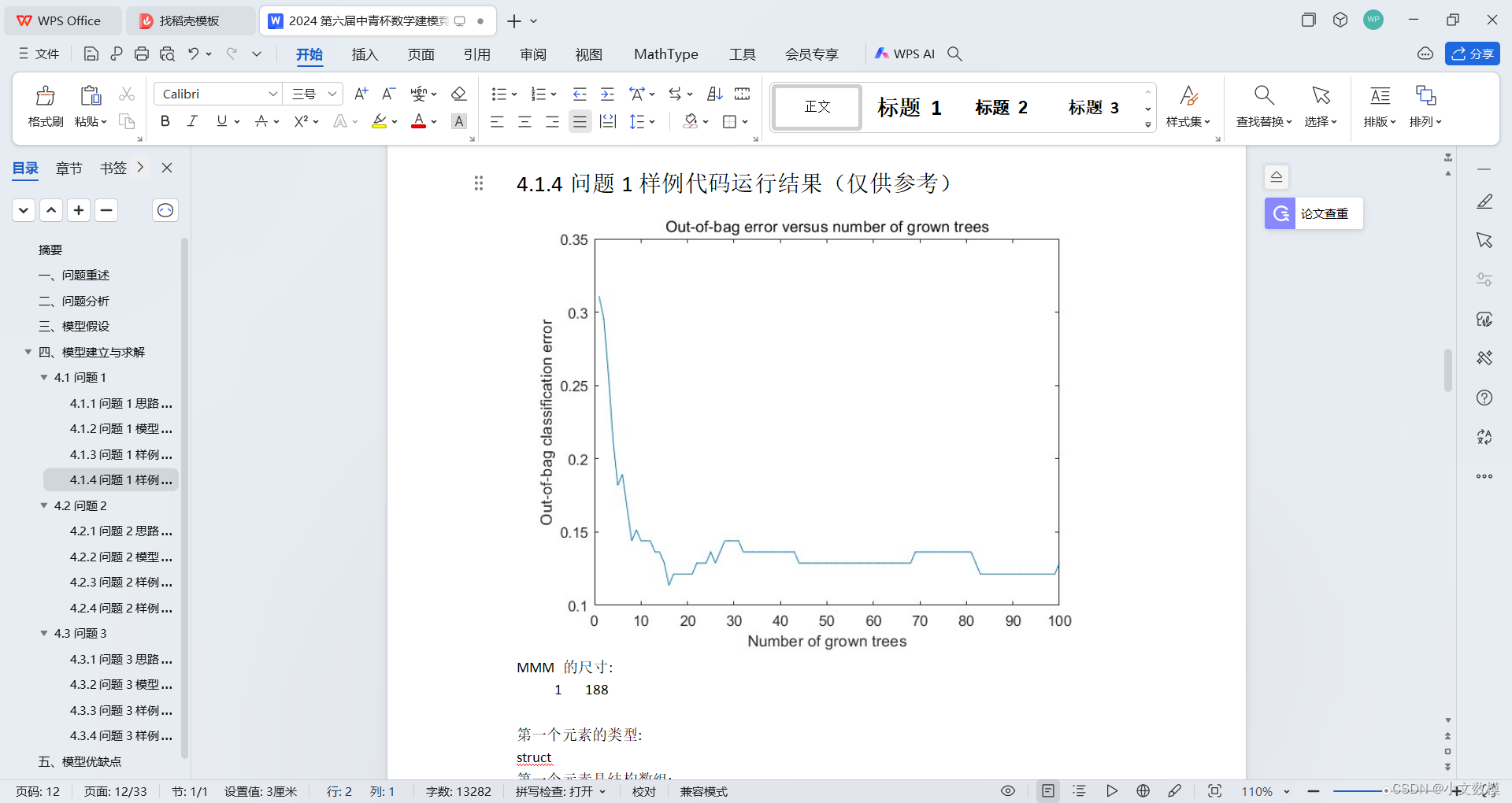This screenshot has width=1512, height=803.
Task: Center align text
Action: tap(524, 121)
